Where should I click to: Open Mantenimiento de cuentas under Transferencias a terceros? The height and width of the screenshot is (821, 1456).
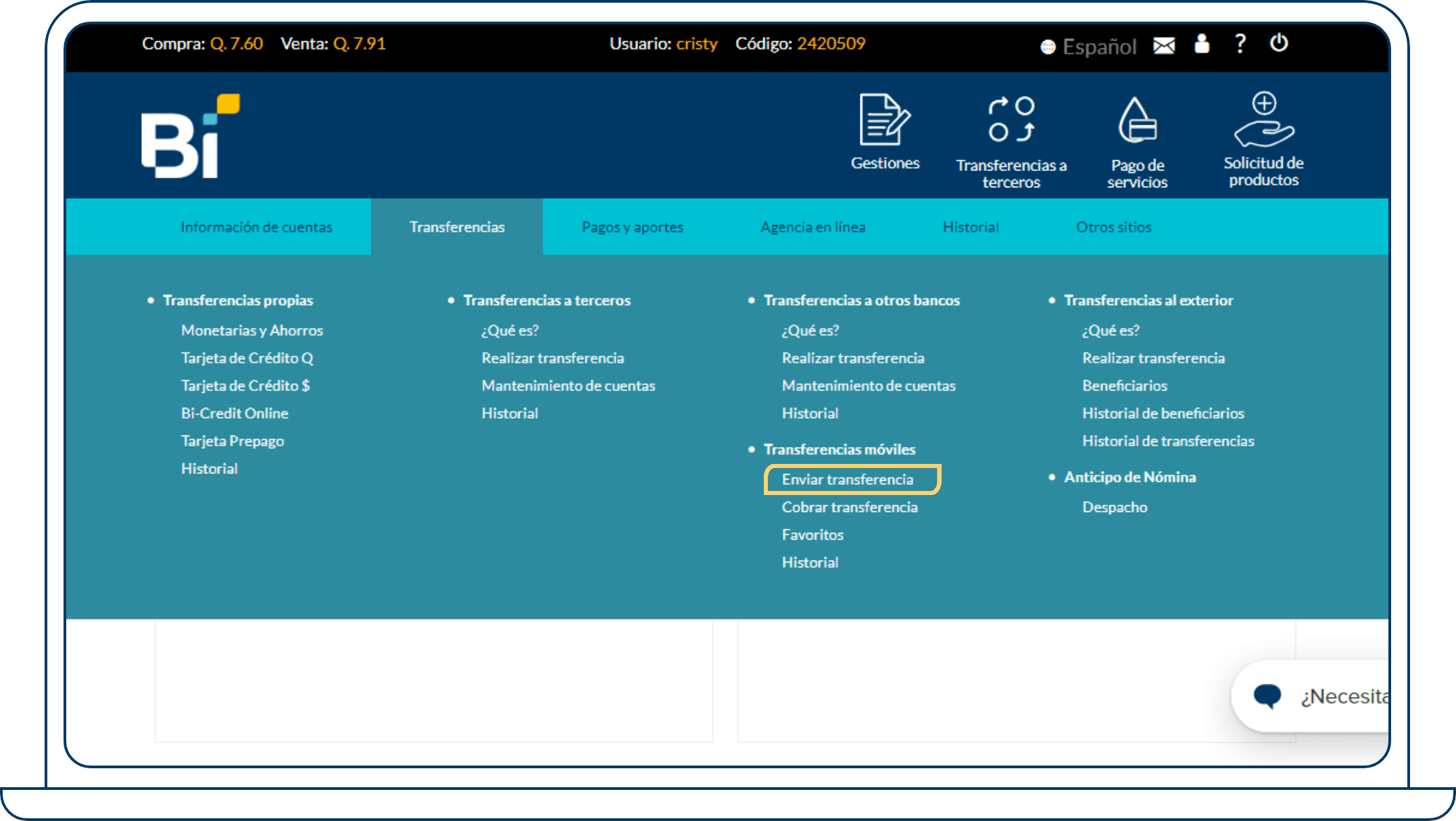point(568,385)
